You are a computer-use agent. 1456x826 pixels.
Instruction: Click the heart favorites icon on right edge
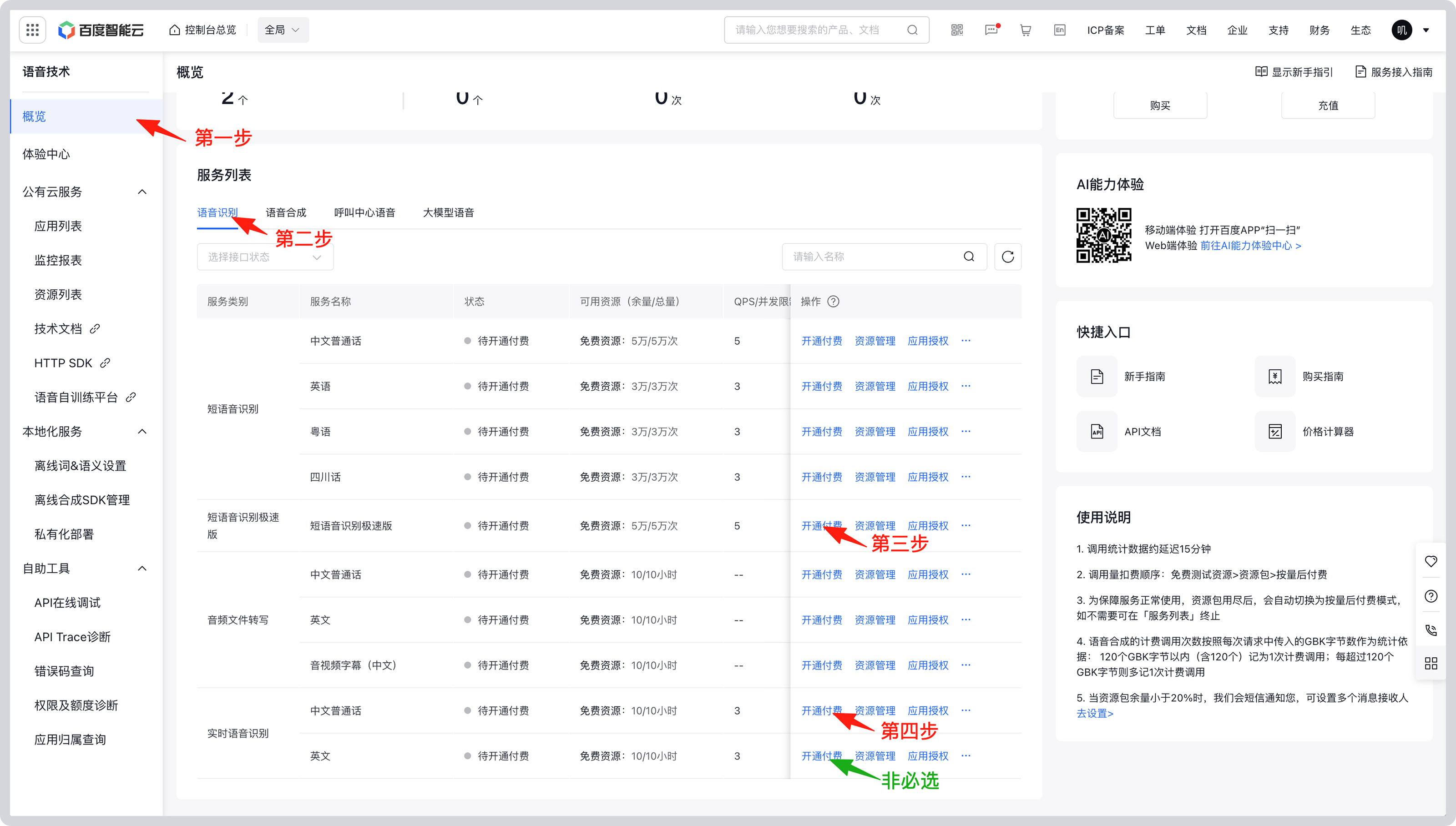tap(1431, 562)
